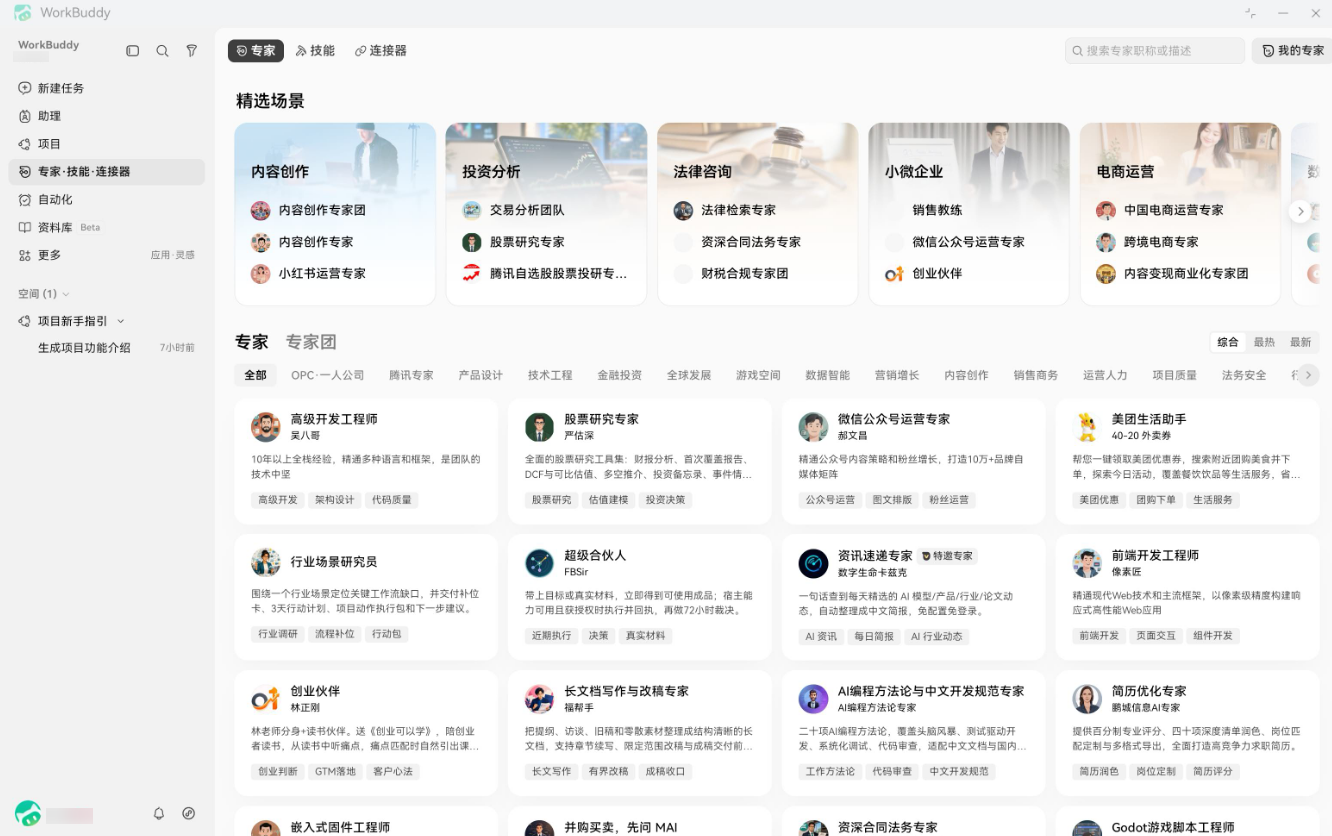Switch to 技能 top tab
This screenshot has width=1332, height=836.
coord(315,51)
